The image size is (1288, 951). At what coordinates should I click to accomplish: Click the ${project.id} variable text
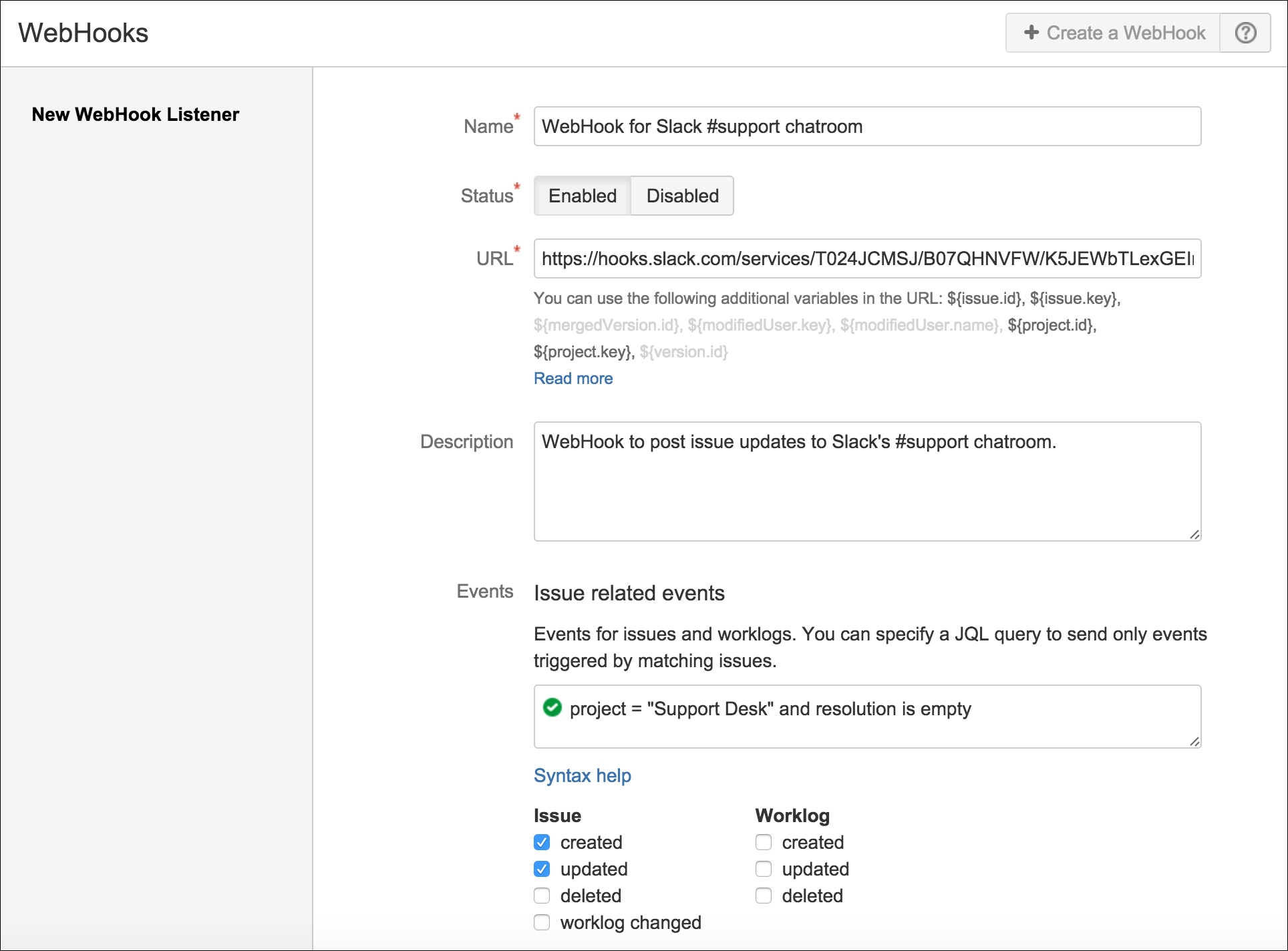pyautogui.click(x=1051, y=325)
